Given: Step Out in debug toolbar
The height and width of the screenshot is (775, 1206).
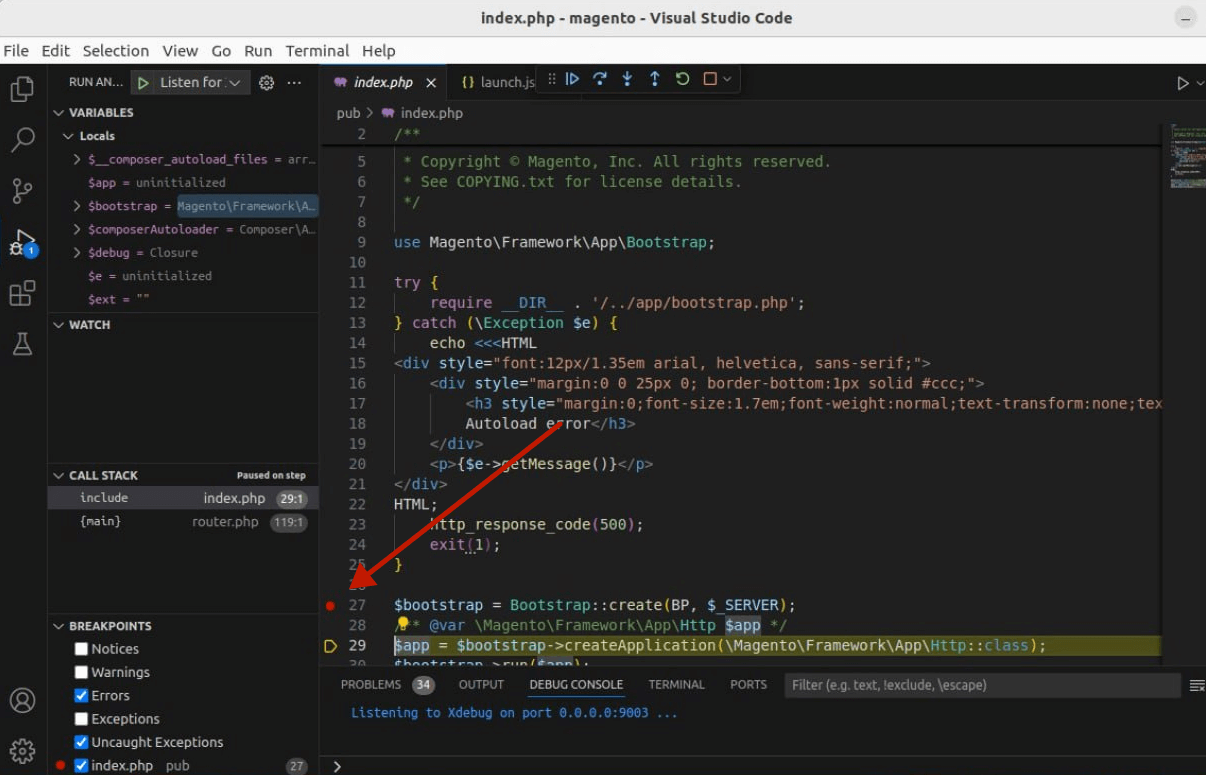Looking at the screenshot, I should click(655, 79).
